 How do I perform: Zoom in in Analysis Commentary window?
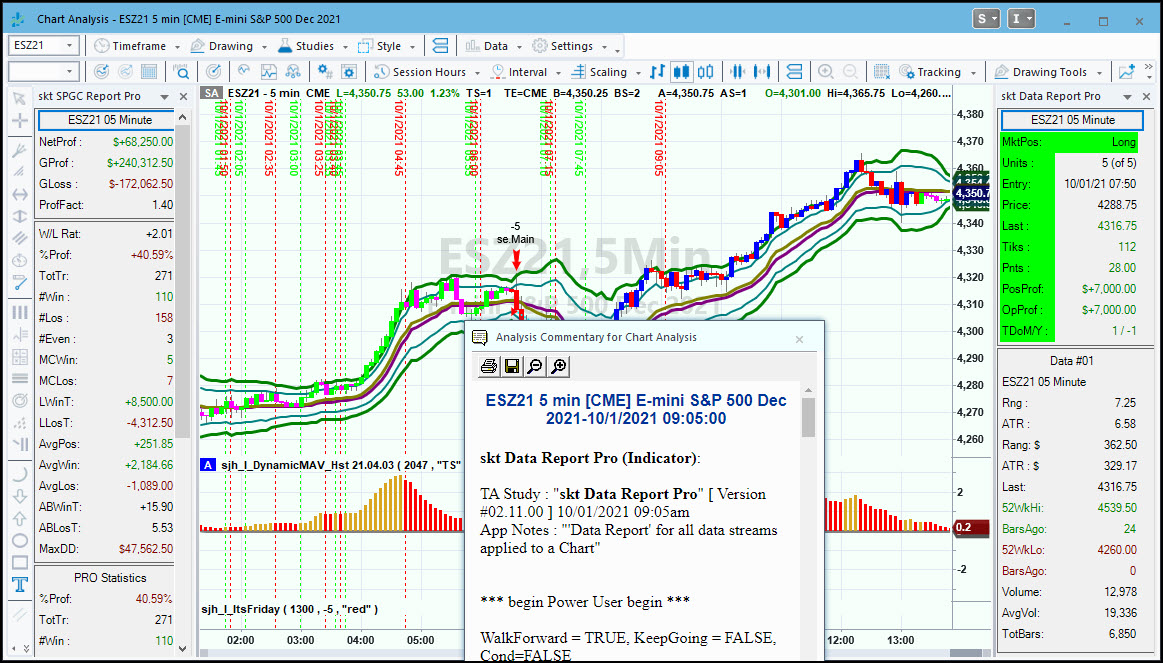point(559,366)
